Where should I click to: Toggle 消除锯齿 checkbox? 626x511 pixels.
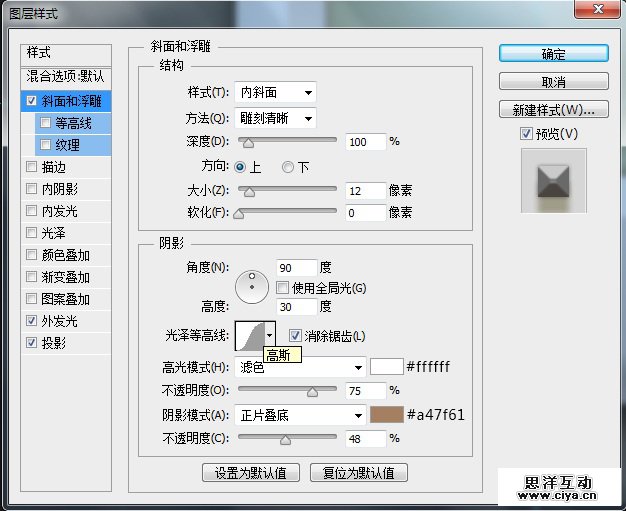295,335
